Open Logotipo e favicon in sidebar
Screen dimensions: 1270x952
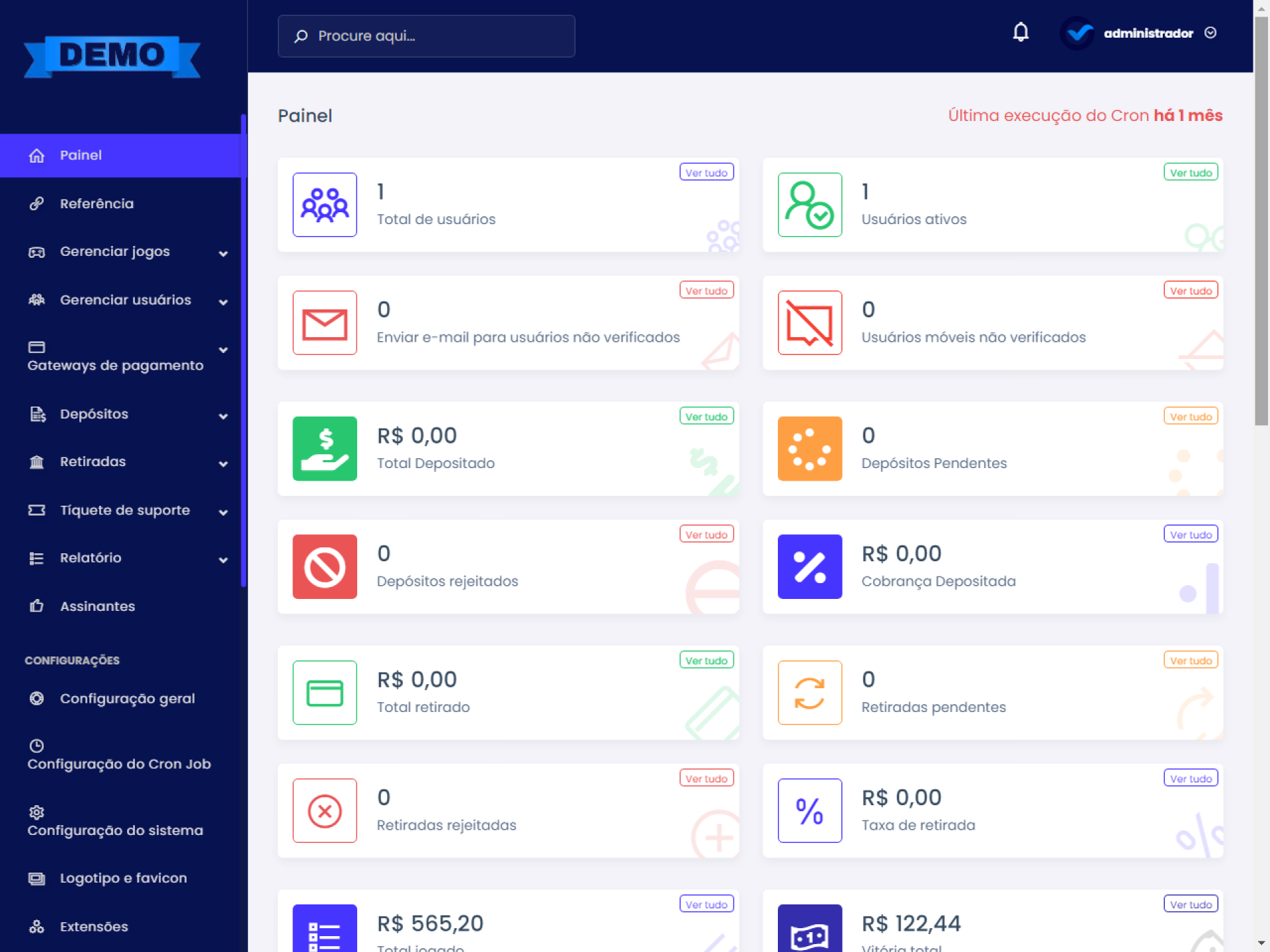(x=123, y=878)
